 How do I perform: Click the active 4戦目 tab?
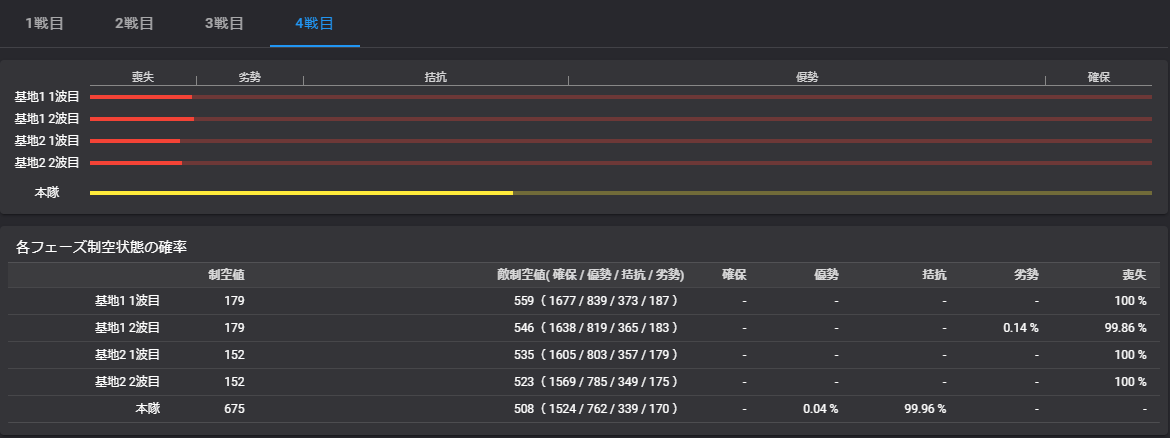click(314, 23)
